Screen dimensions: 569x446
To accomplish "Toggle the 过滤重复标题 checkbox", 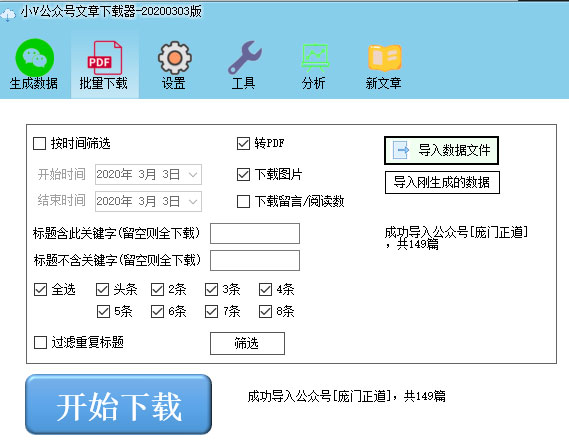I will coord(40,342).
